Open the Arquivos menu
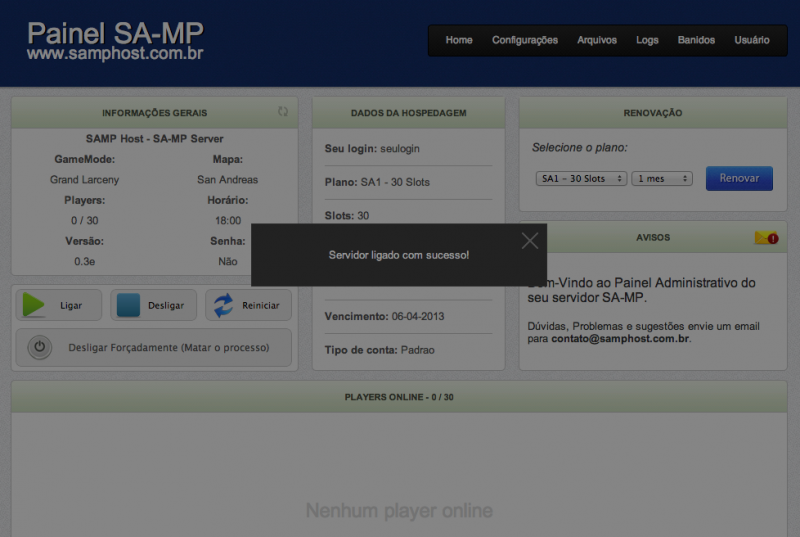Screen dimensions: 800x537 click(596, 40)
